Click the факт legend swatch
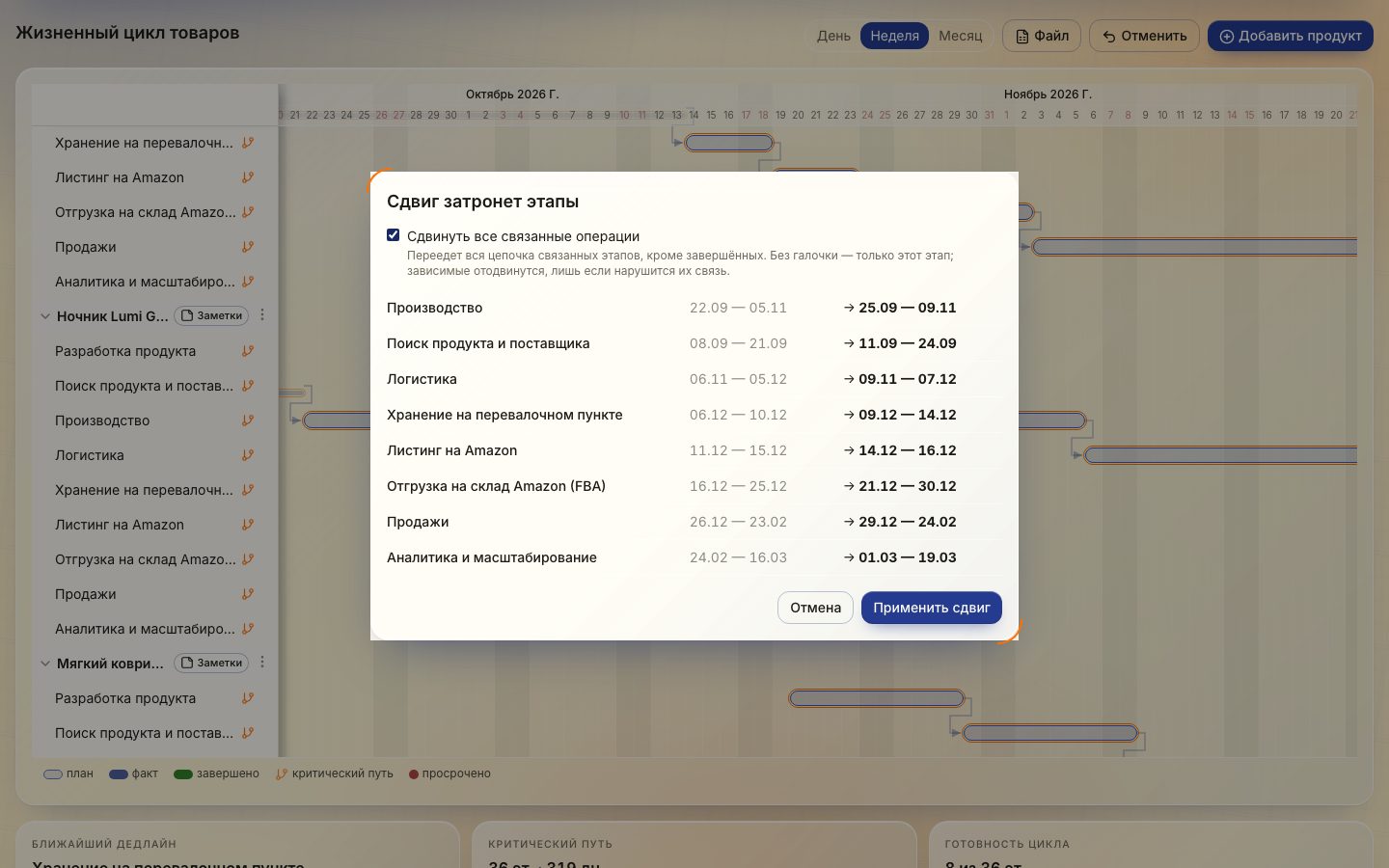Viewport: 1389px width, 868px height. (119, 773)
